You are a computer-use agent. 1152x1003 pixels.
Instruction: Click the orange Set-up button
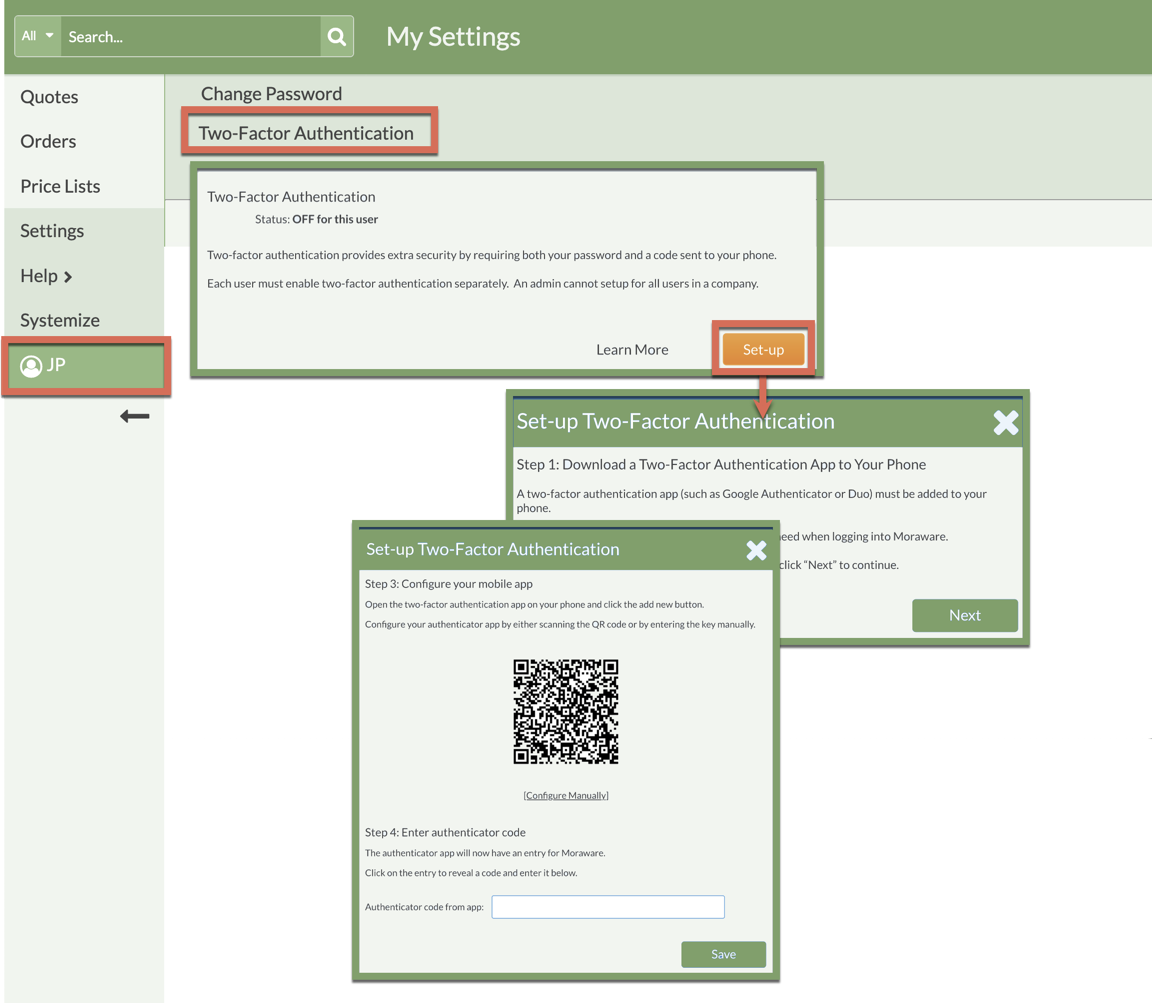click(763, 350)
